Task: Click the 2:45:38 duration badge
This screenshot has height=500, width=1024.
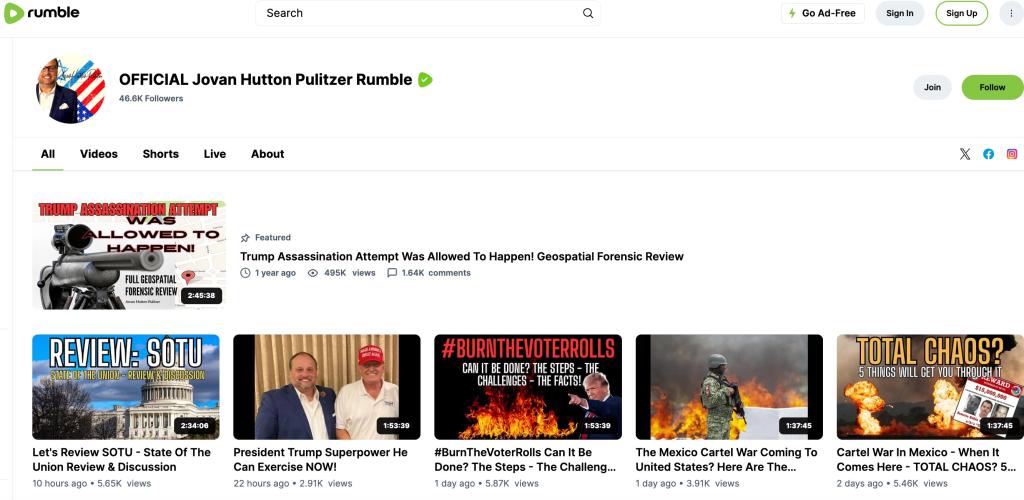Action: tap(201, 296)
